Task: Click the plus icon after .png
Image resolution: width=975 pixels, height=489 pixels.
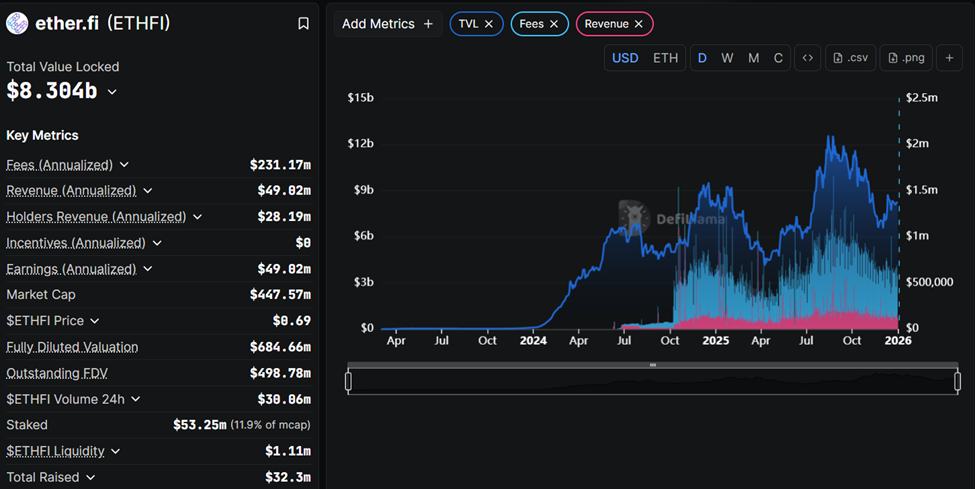Action: point(950,58)
